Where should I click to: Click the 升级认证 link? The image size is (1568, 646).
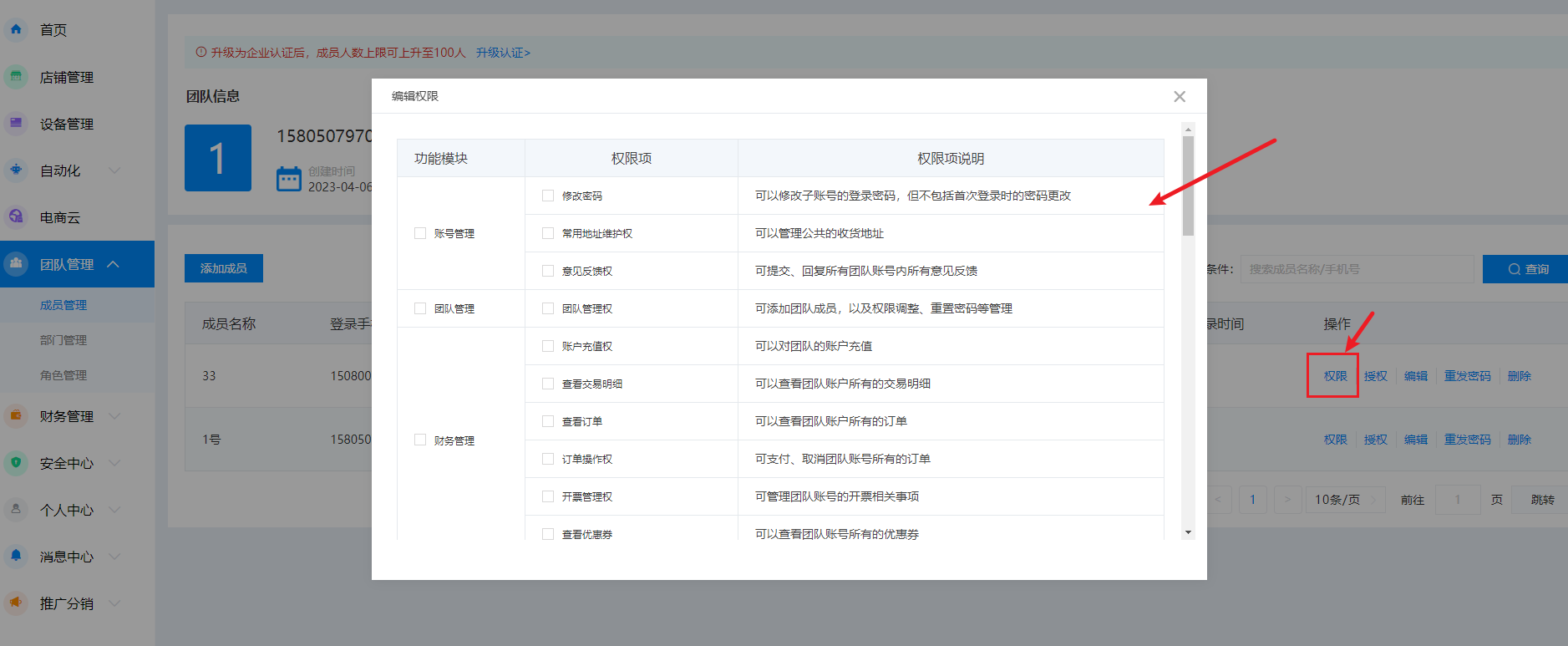coord(503,53)
